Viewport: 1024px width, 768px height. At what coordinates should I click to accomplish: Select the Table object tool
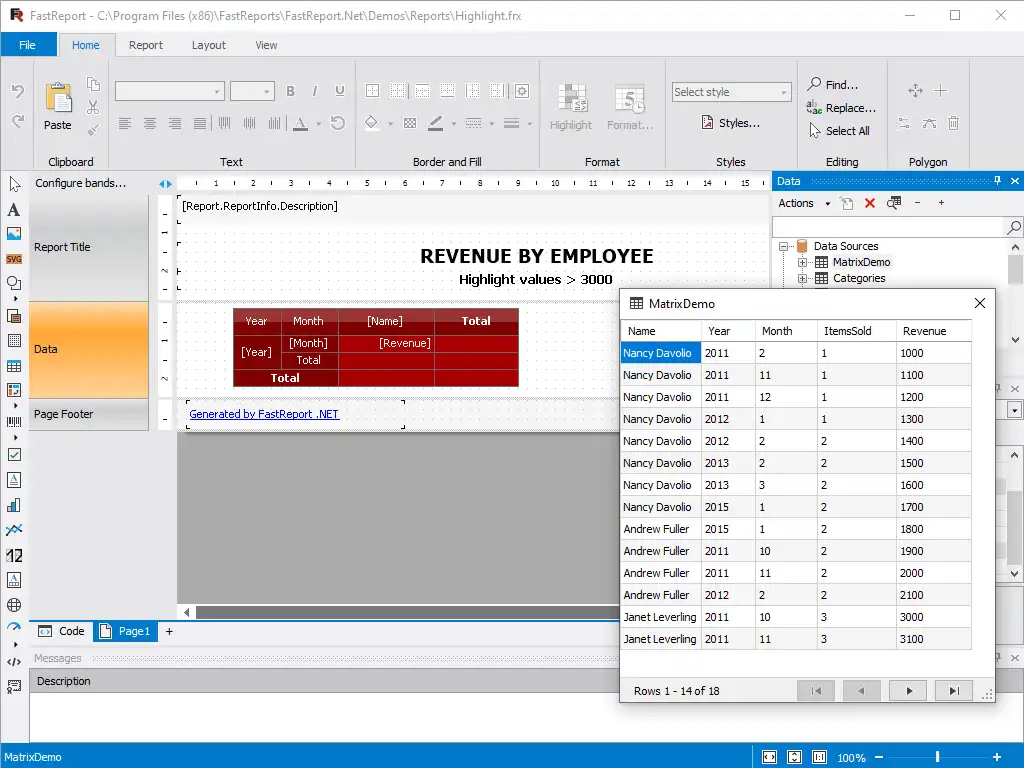pyautogui.click(x=14, y=366)
